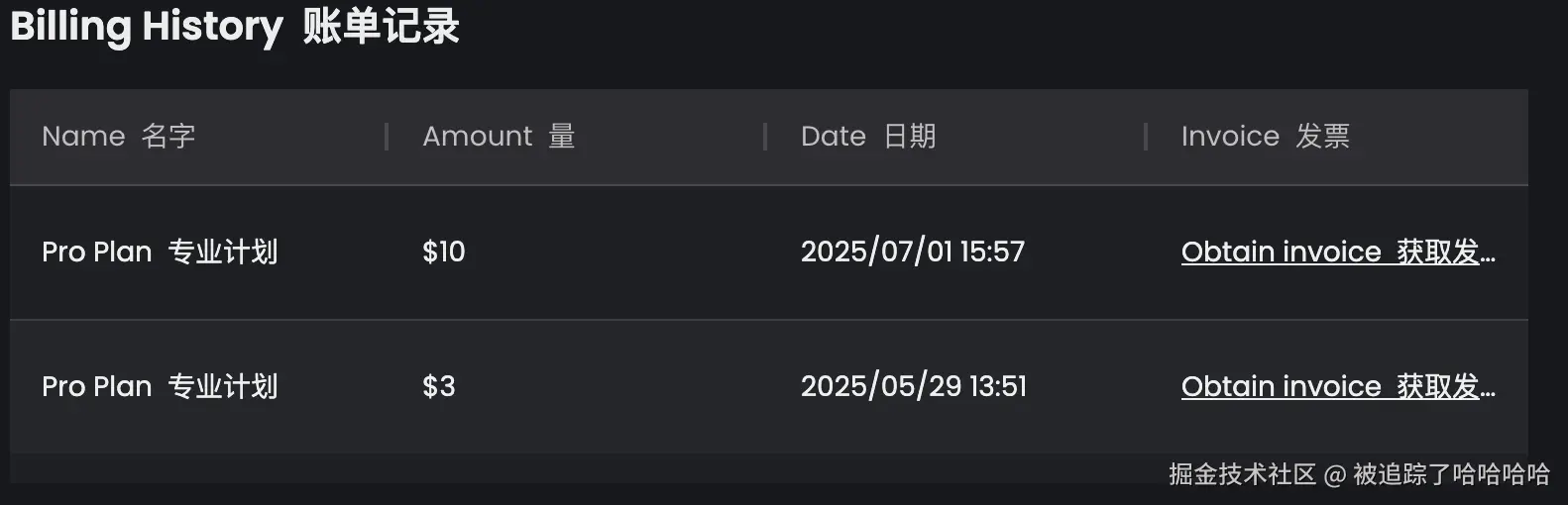Click the 2025/07/01 15:57 date cell

(912, 252)
